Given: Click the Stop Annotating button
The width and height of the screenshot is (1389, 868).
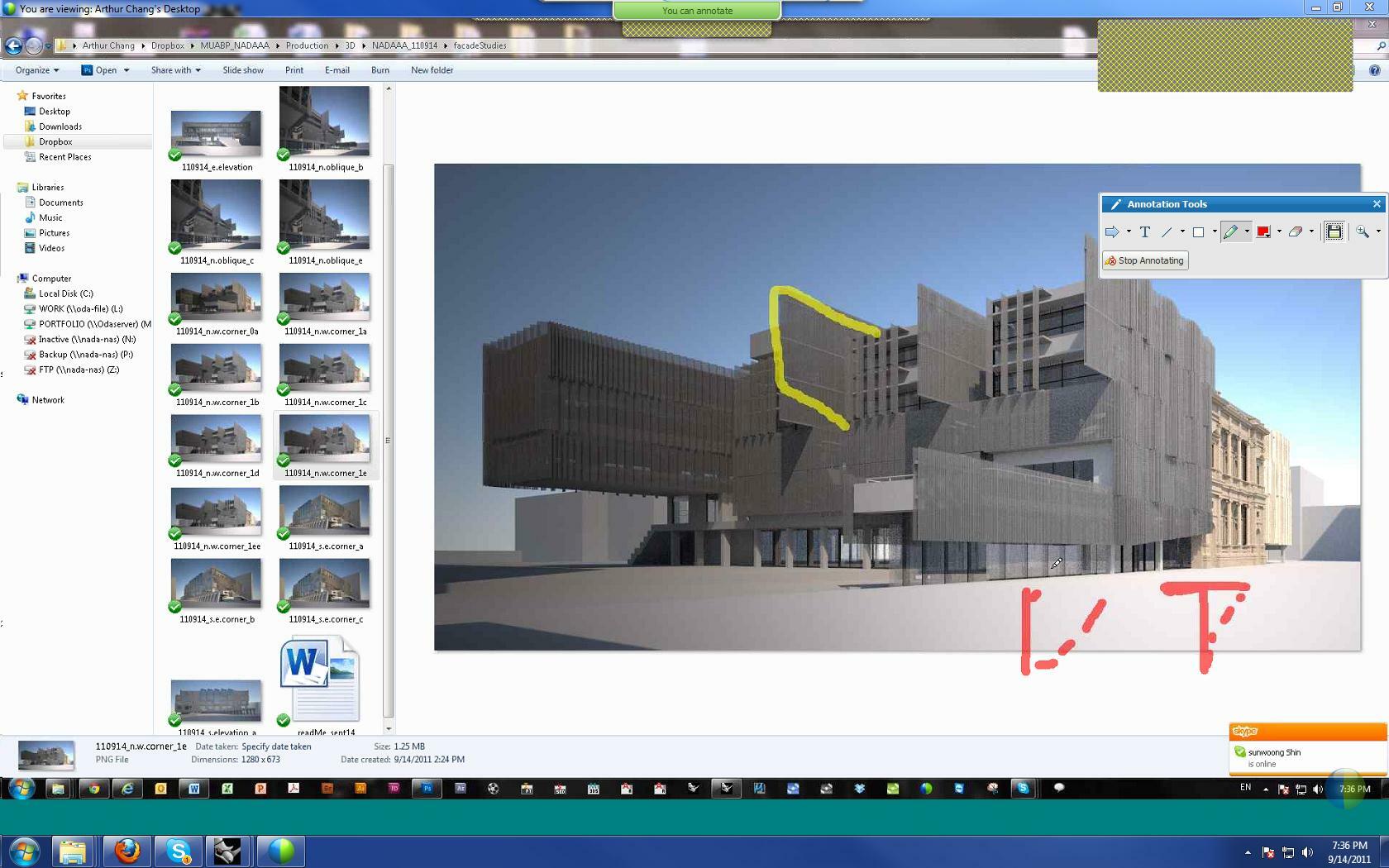Looking at the screenshot, I should 1145,260.
